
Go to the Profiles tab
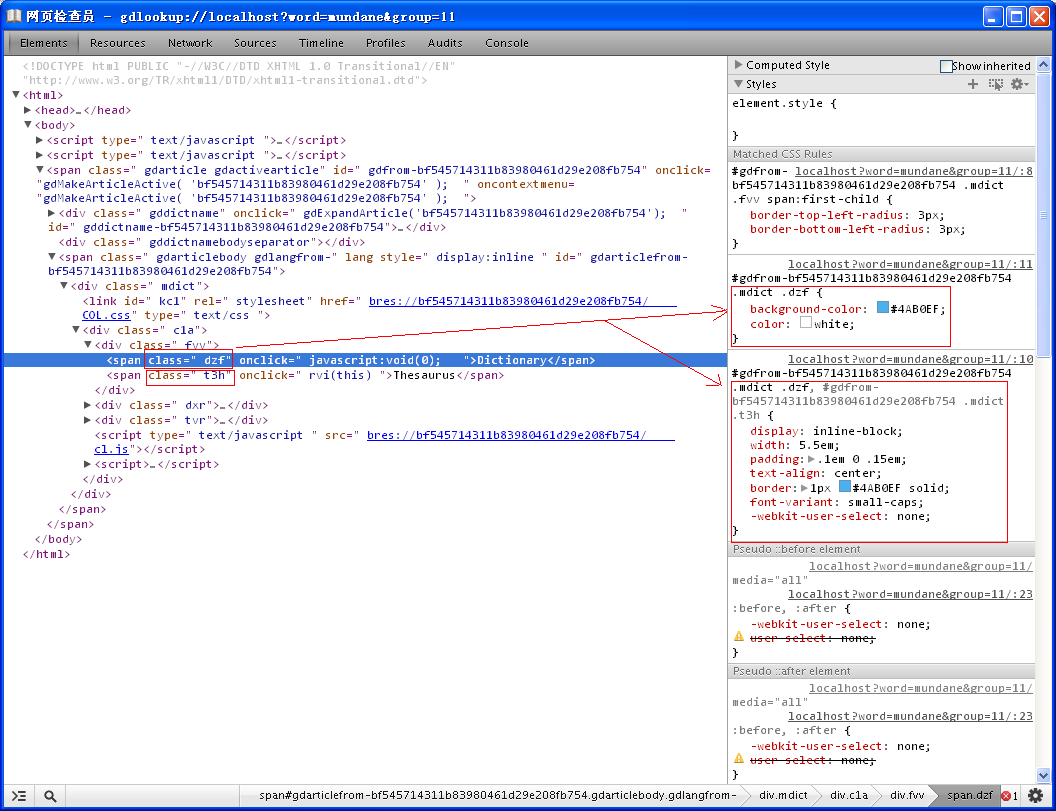tap(385, 43)
